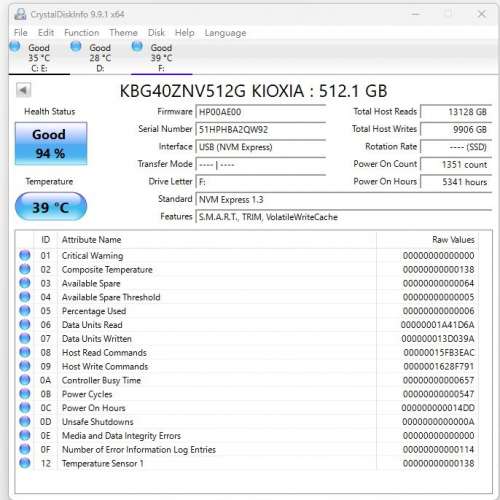Go to previous disk with the left arrow

23,90
